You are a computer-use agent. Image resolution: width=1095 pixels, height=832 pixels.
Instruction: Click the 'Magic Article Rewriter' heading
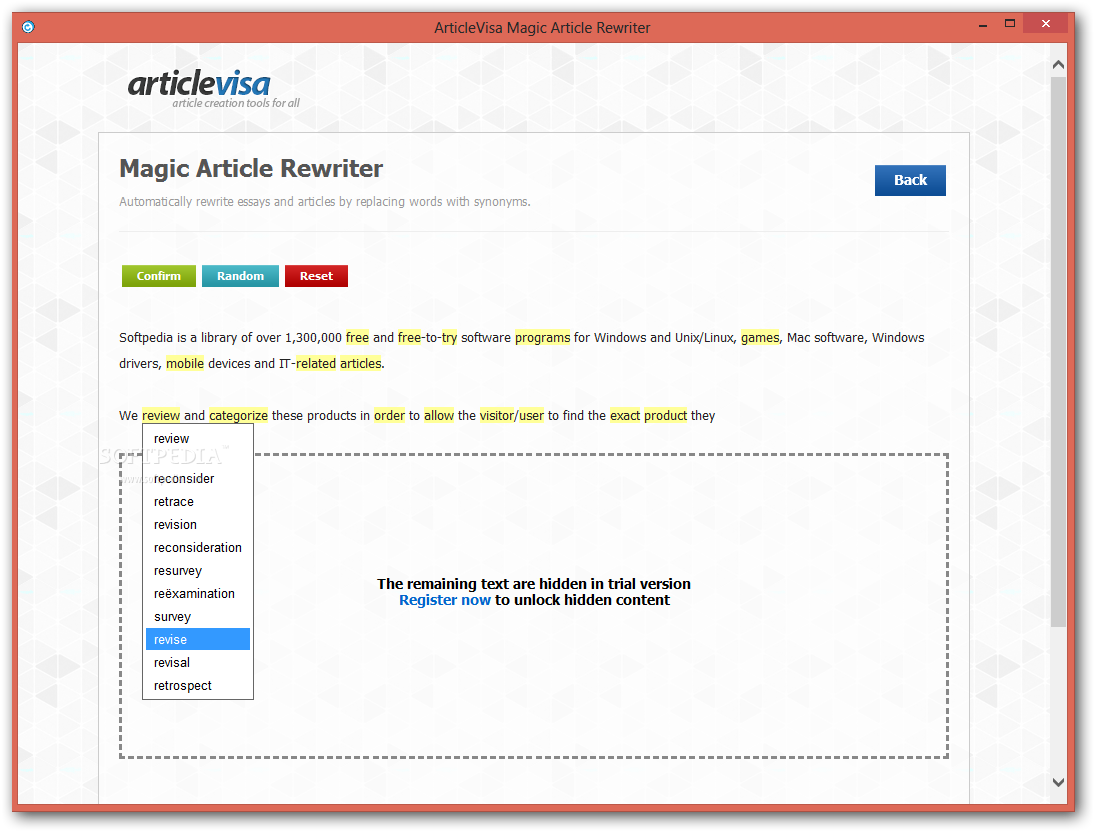coord(251,168)
